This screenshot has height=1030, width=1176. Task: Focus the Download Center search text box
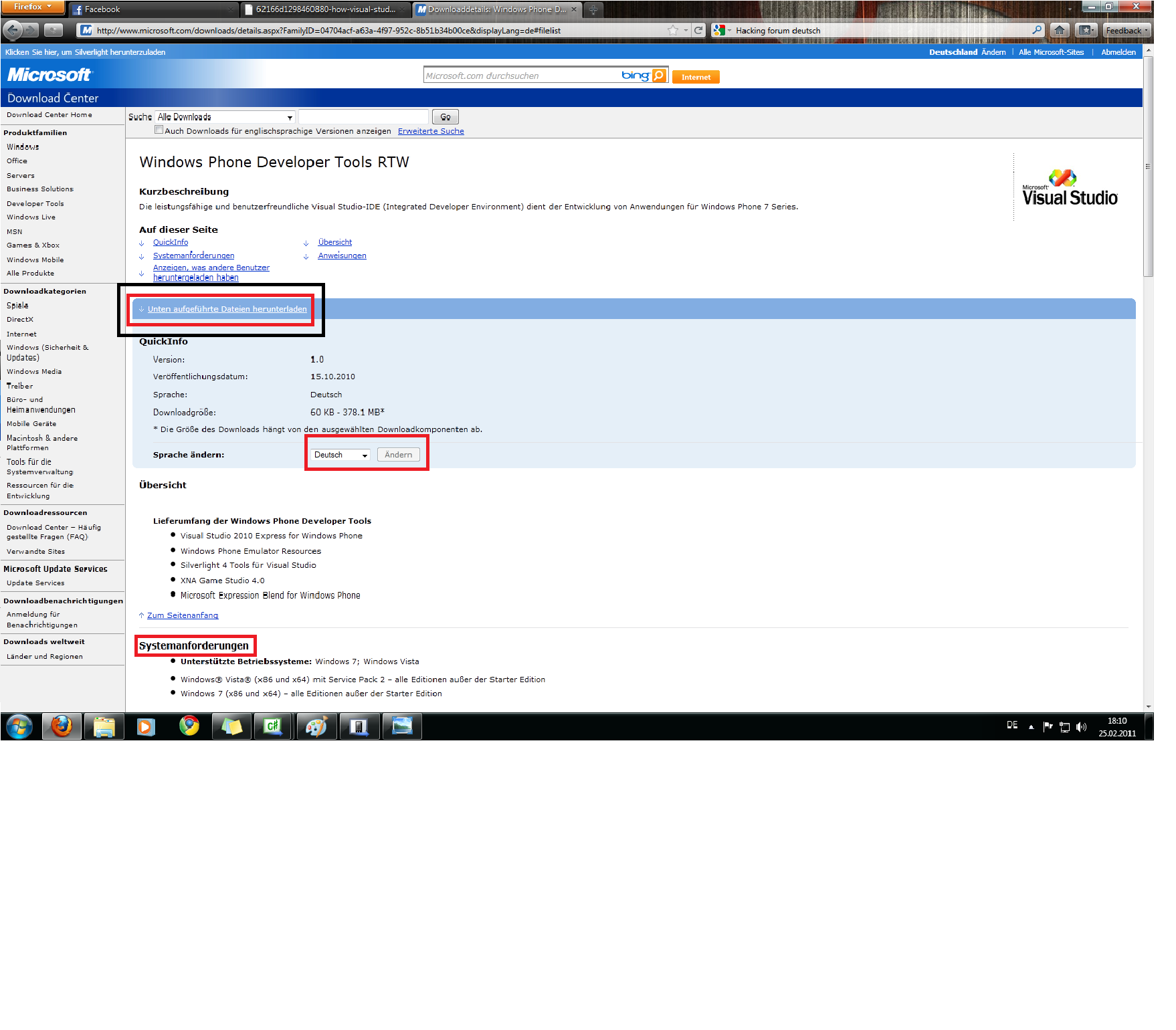363,117
